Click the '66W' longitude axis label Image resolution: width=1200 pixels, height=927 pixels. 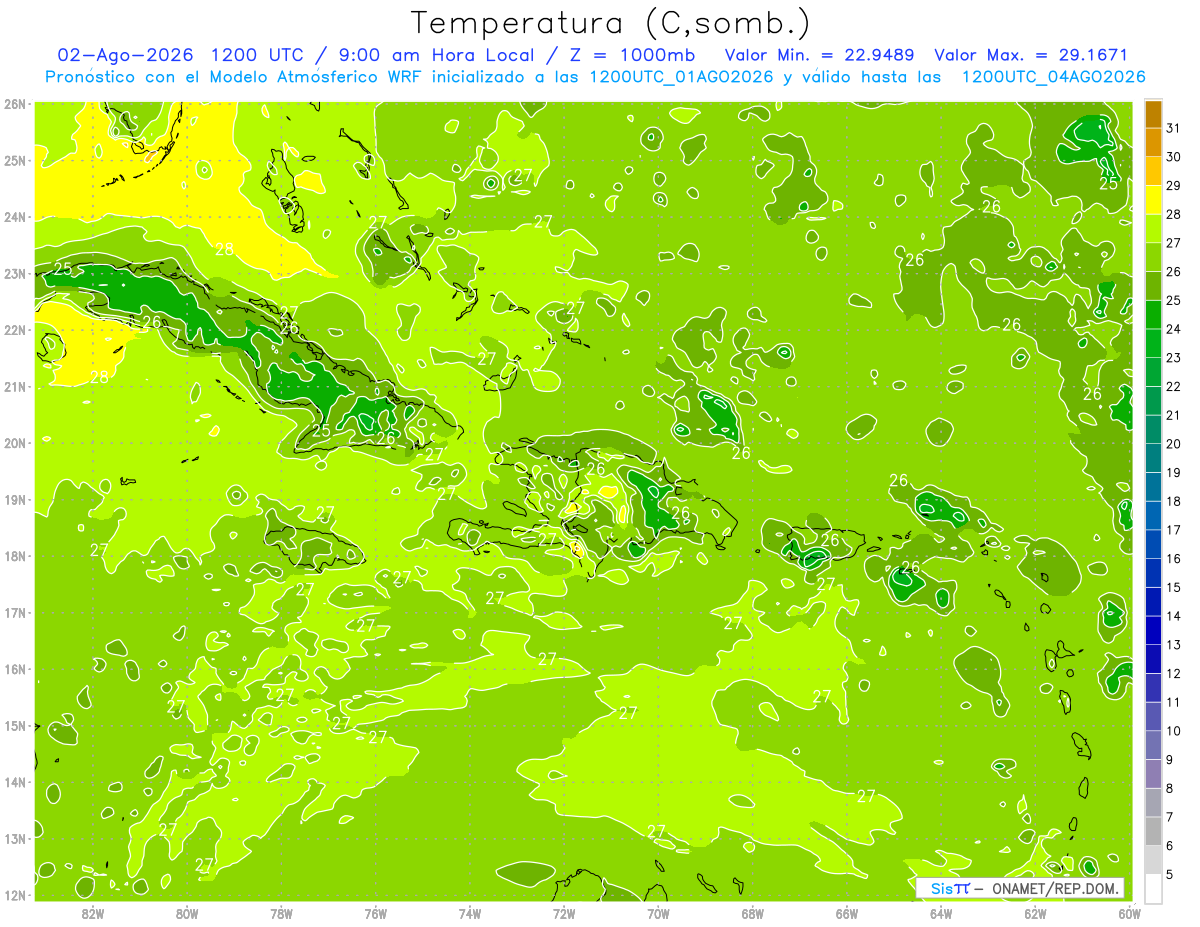click(847, 913)
